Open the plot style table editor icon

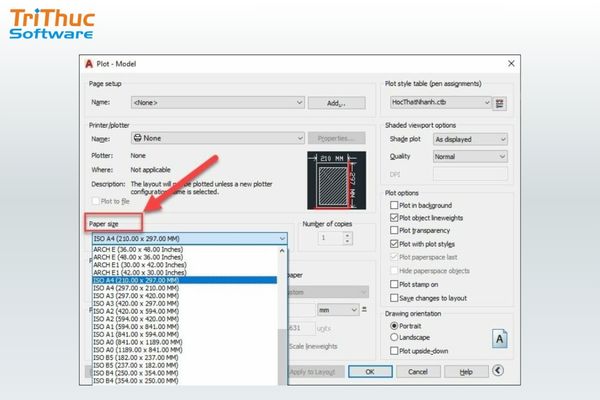point(499,103)
